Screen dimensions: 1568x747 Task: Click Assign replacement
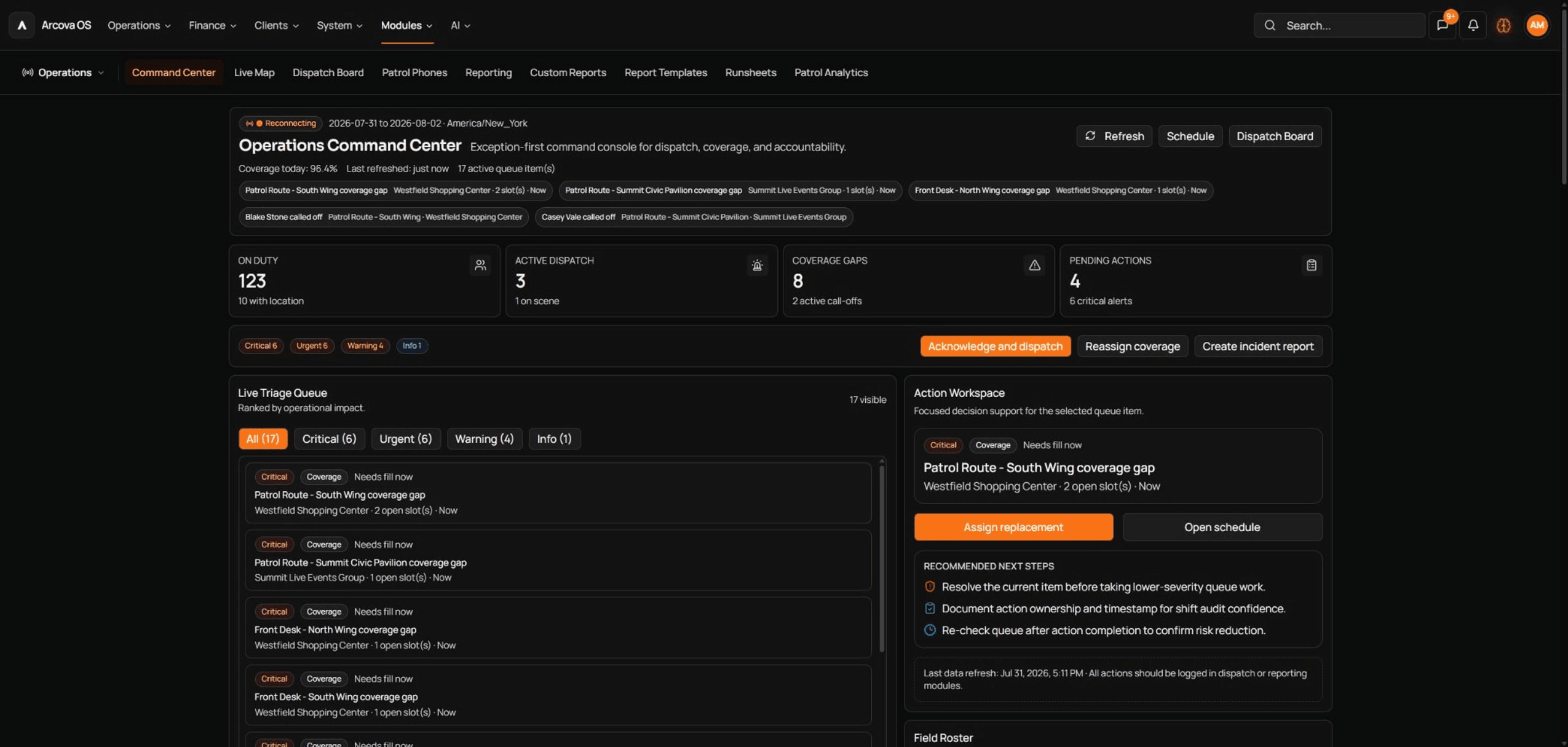point(1013,527)
